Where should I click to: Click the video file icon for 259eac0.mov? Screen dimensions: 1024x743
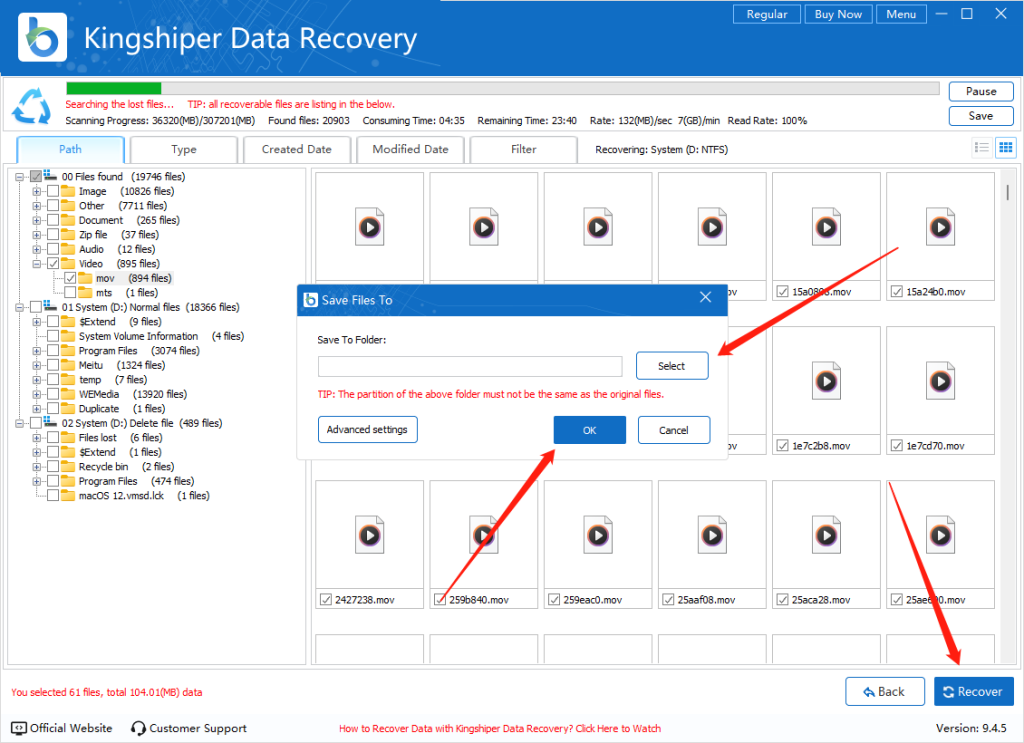(598, 535)
